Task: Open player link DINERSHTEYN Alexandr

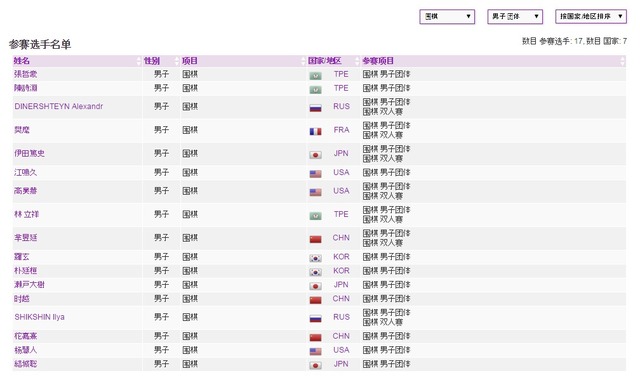Action: pyautogui.click(x=58, y=106)
